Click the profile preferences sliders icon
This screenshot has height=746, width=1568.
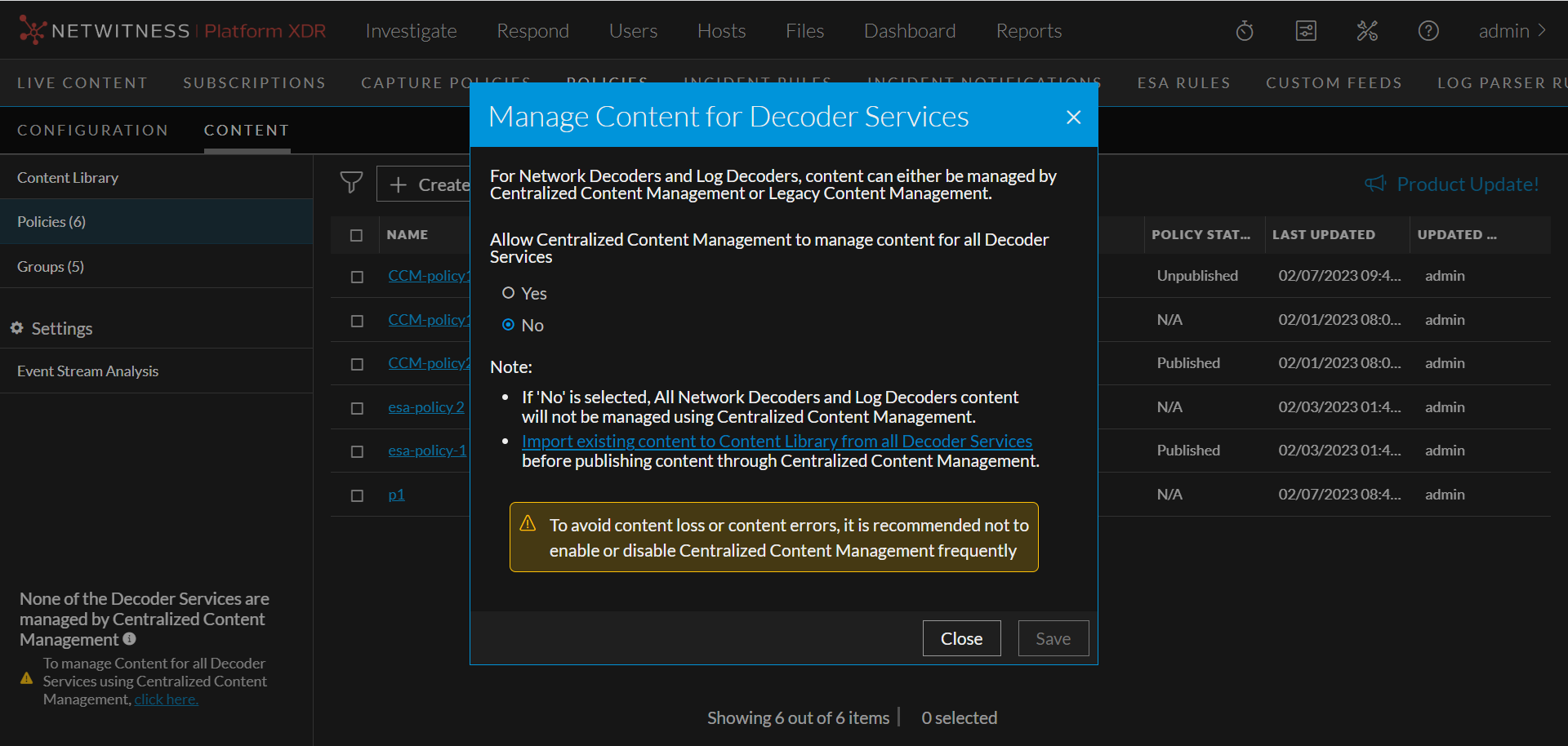[x=1305, y=30]
